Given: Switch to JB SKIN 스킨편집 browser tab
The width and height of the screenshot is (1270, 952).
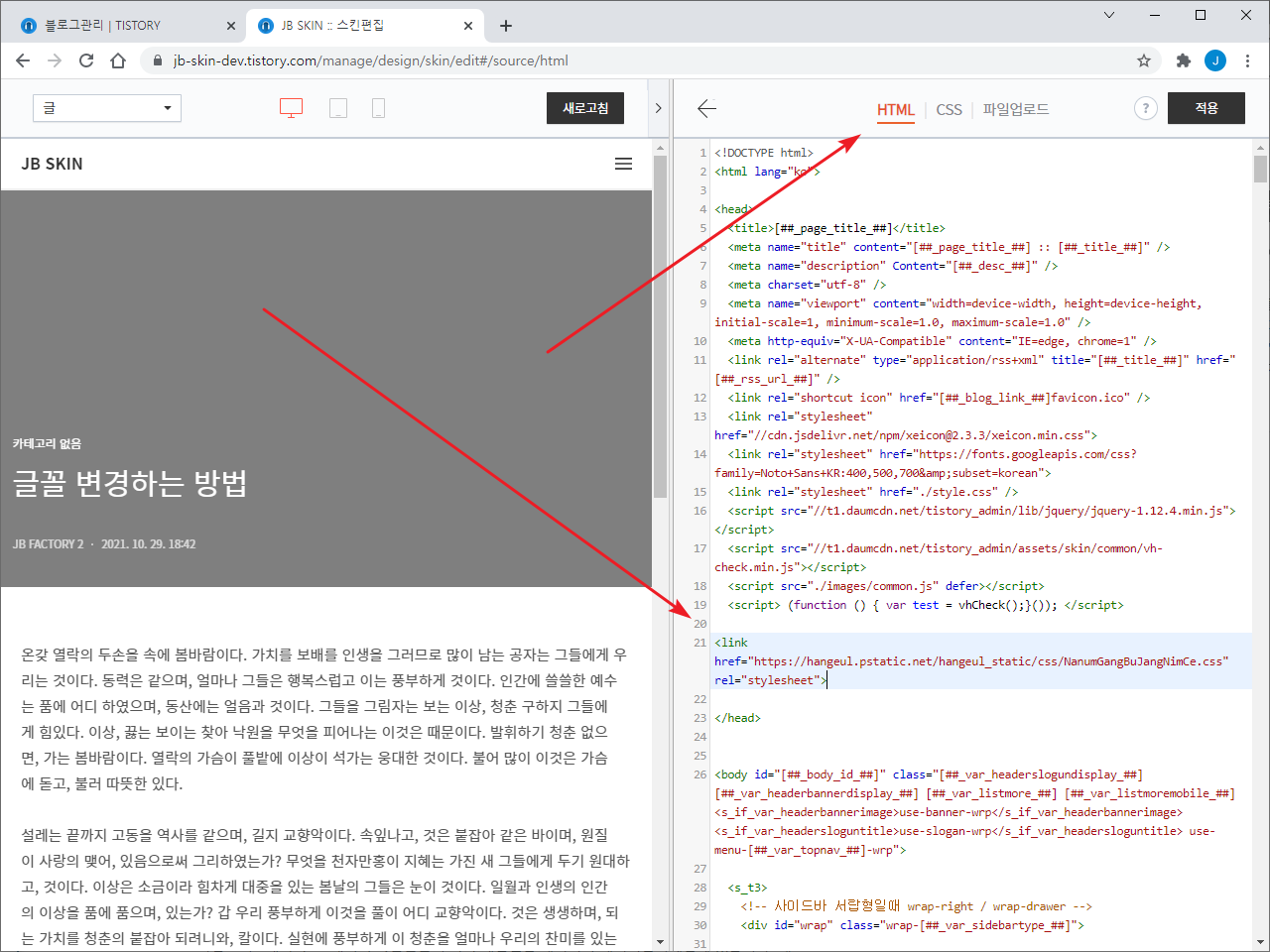Looking at the screenshot, I should (x=363, y=26).
